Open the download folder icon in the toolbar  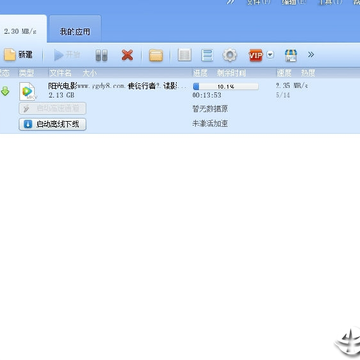point(156,55)
